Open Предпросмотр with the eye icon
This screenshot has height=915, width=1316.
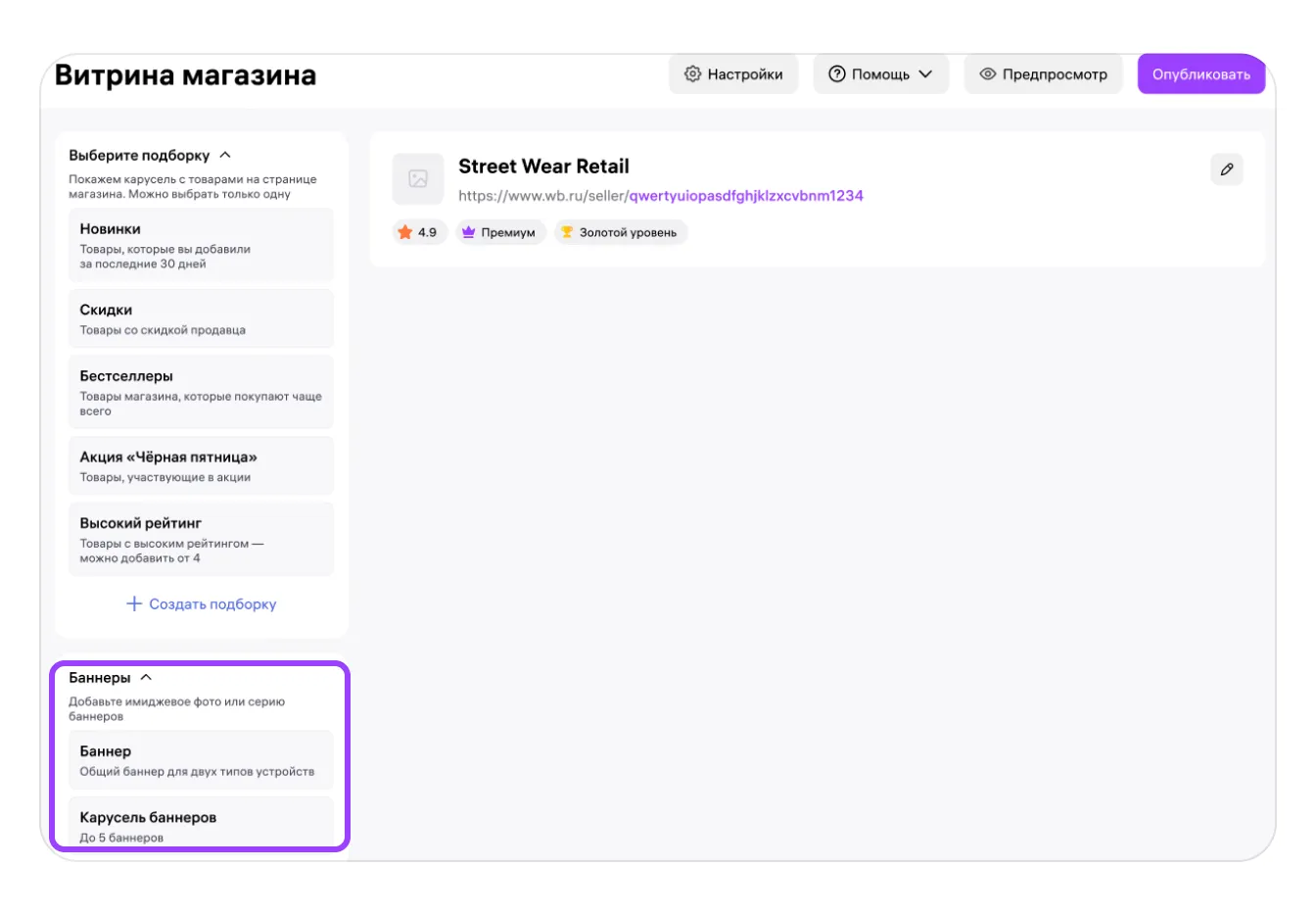[1044, 74]
